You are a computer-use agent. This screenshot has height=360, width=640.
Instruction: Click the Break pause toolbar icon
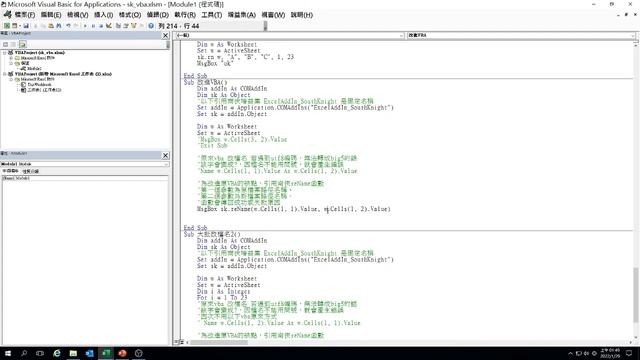(93, 26)
